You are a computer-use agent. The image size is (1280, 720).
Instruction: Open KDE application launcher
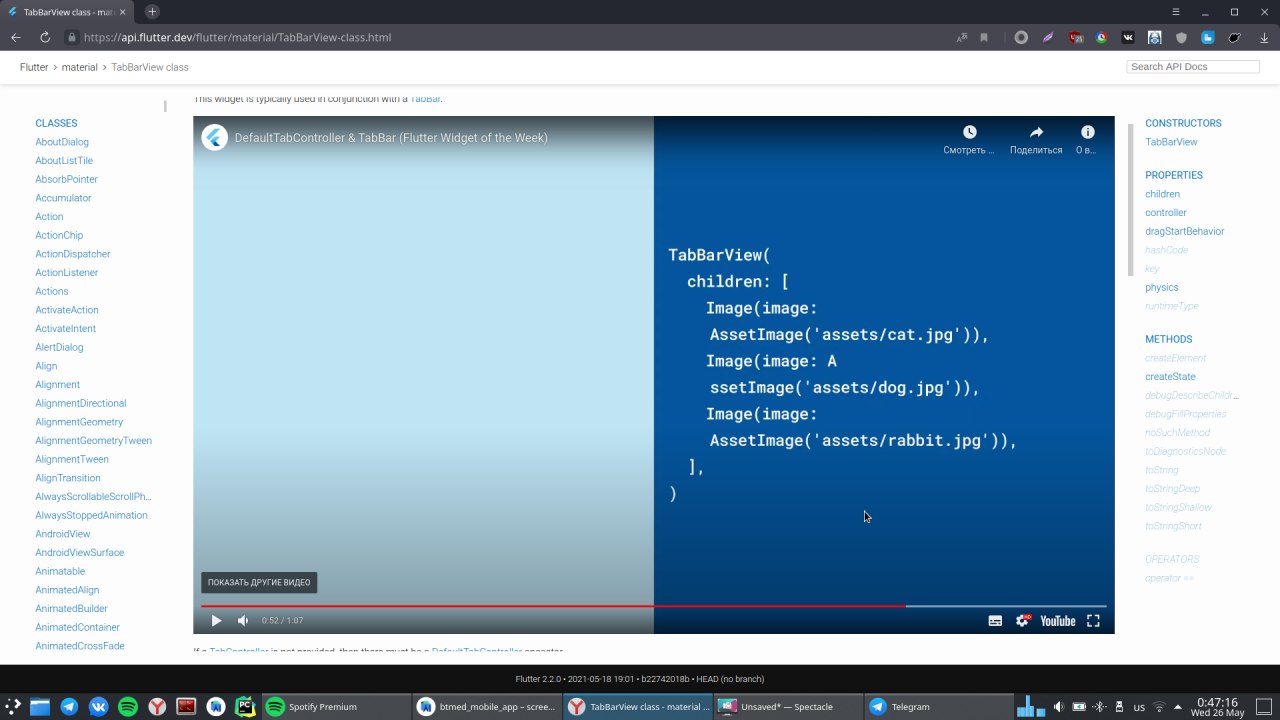coord(12,707)
